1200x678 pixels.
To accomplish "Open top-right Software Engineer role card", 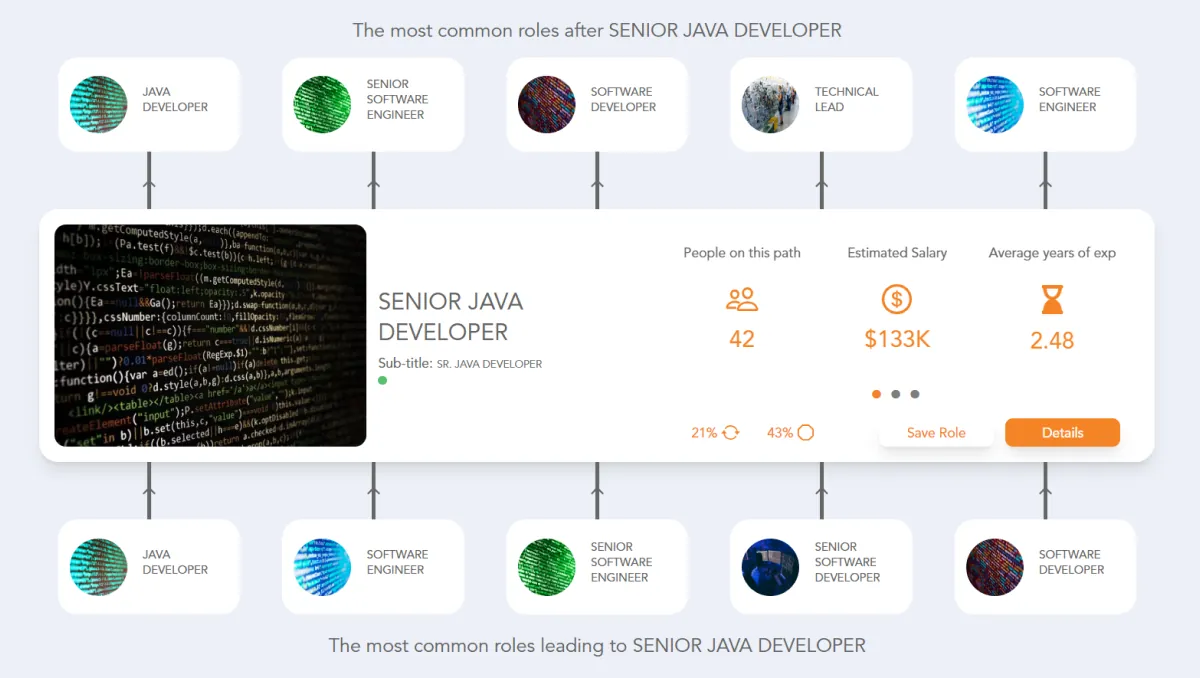I will click(1045, 105).
